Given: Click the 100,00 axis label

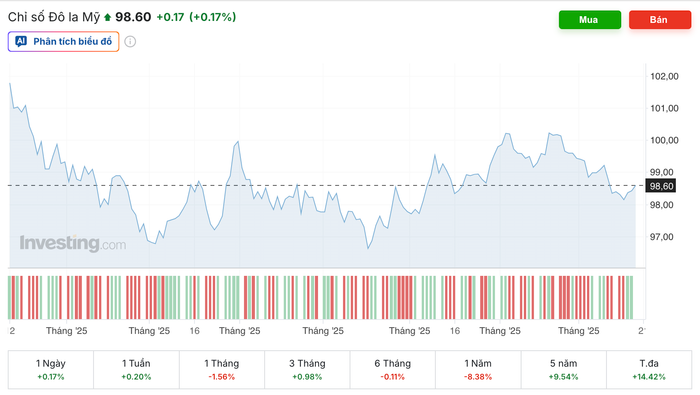Looking at the screenshot, I should click(664, 140).
